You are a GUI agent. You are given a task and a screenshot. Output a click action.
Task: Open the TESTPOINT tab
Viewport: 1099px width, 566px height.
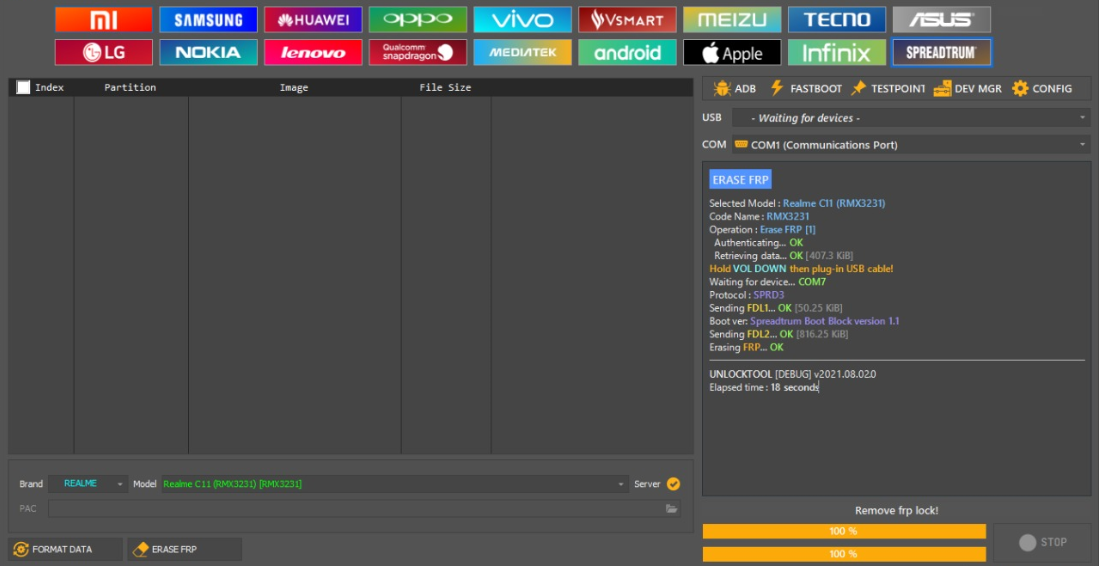click(888, 89)
